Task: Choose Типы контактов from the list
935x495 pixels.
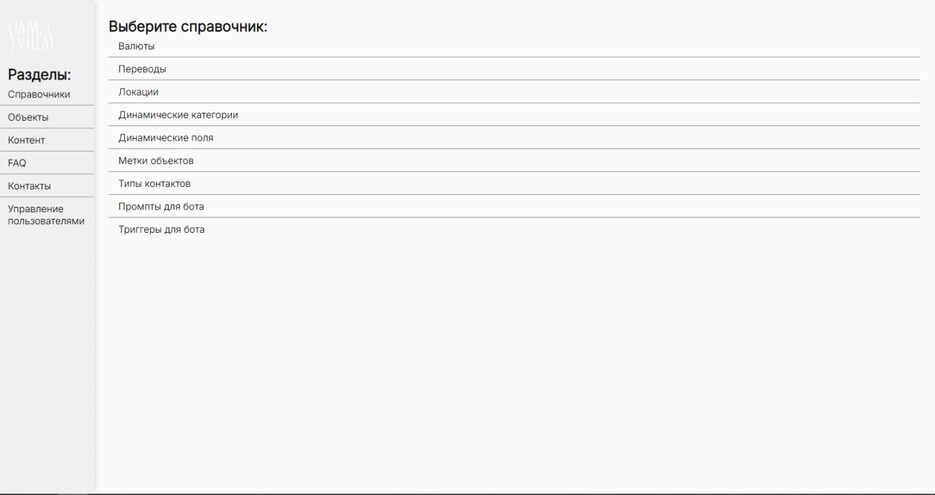Action: click(x=154, y=184)
